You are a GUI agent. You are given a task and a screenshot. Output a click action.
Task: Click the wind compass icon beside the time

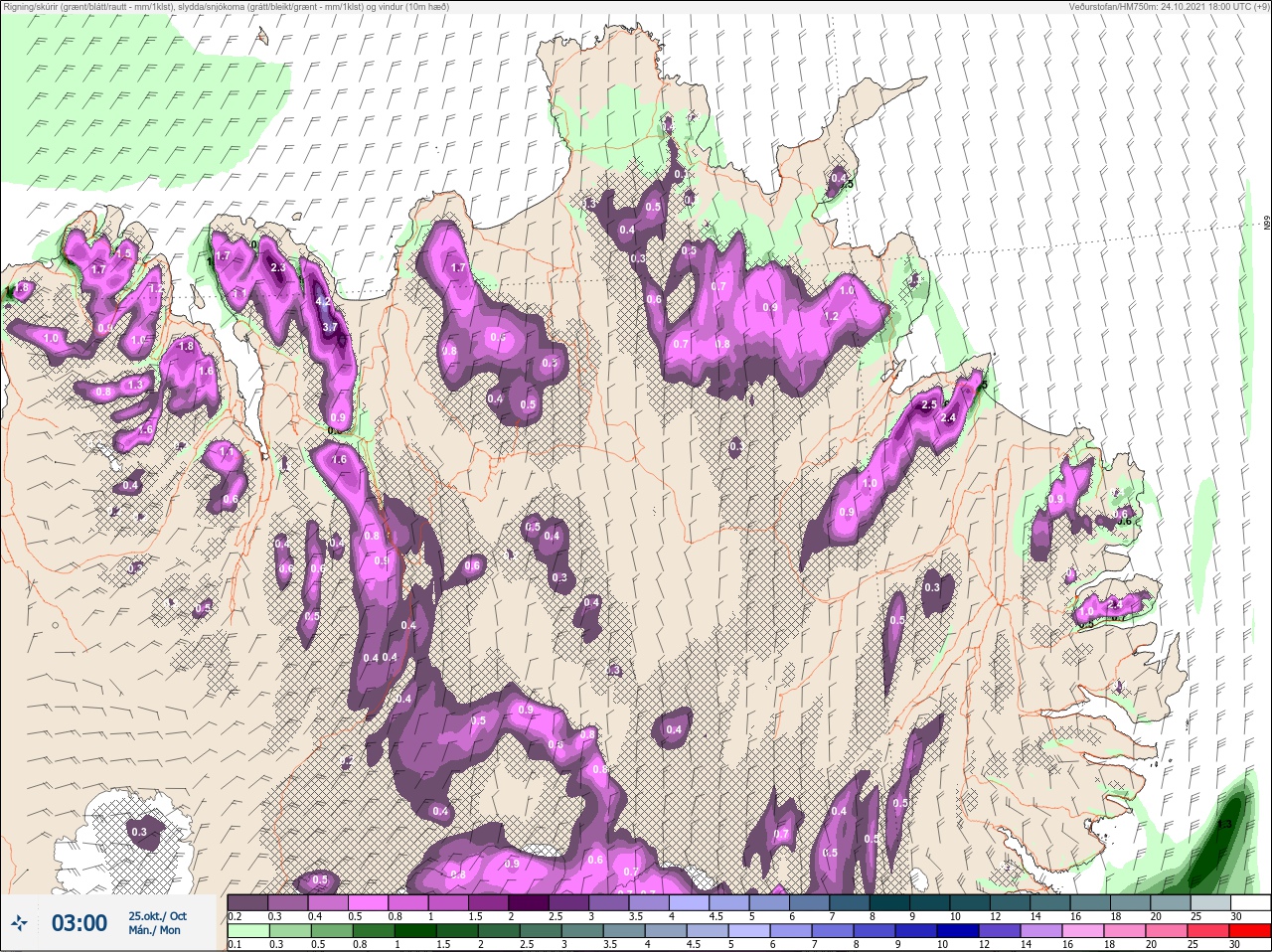click(x=19, y=924)
